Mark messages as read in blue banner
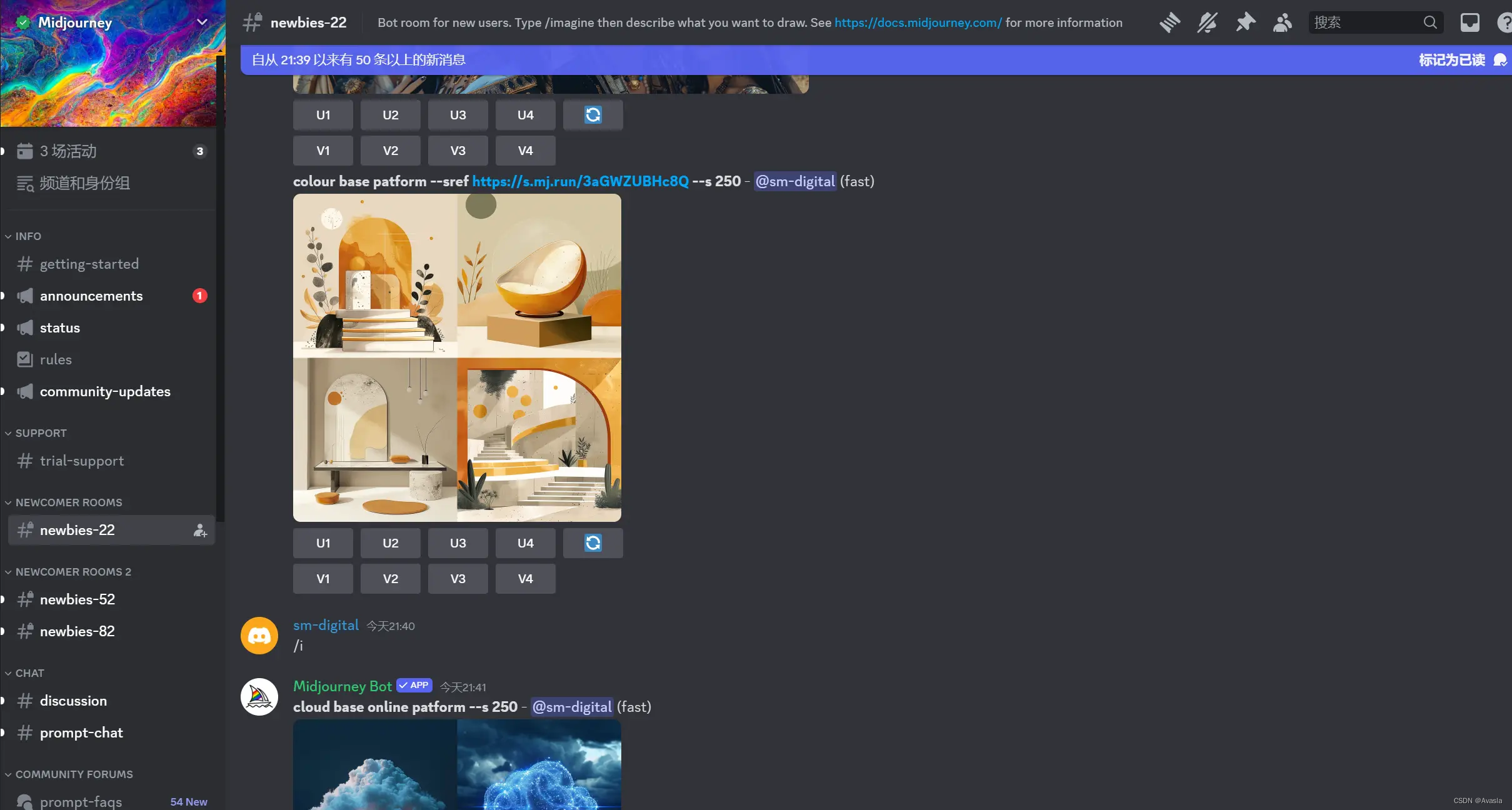1512x810 pixels. (x=1451, y=60)
